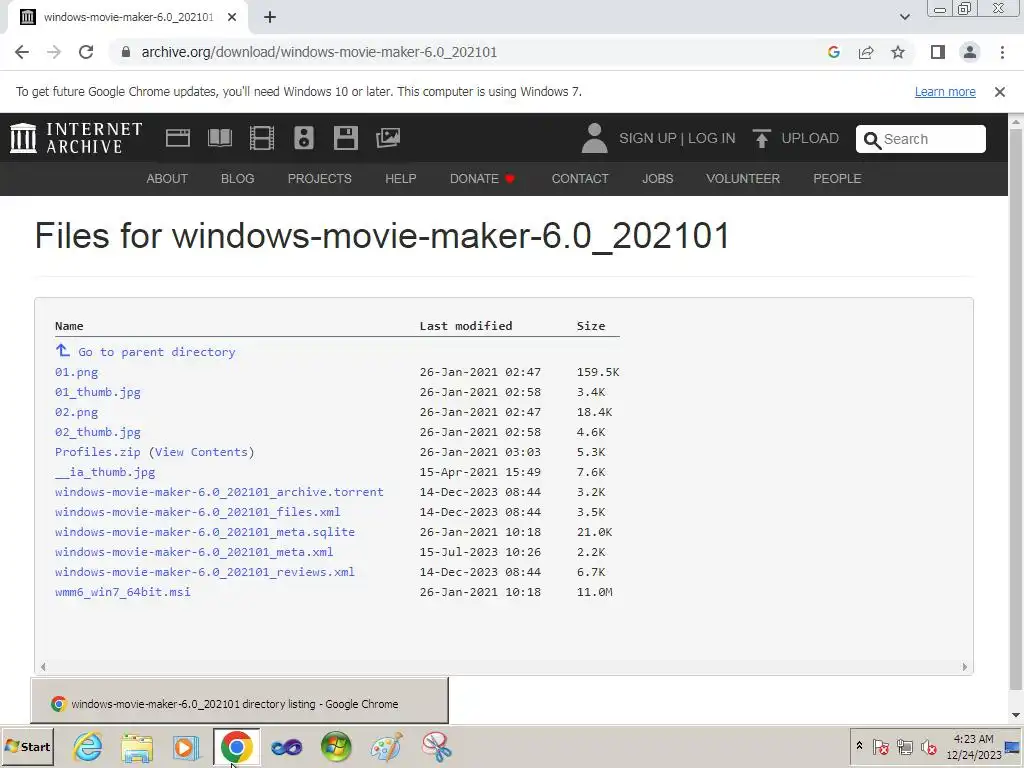Click the UPLOAD link
This screenshot has width=1024, height=768.
coord(810,138)
